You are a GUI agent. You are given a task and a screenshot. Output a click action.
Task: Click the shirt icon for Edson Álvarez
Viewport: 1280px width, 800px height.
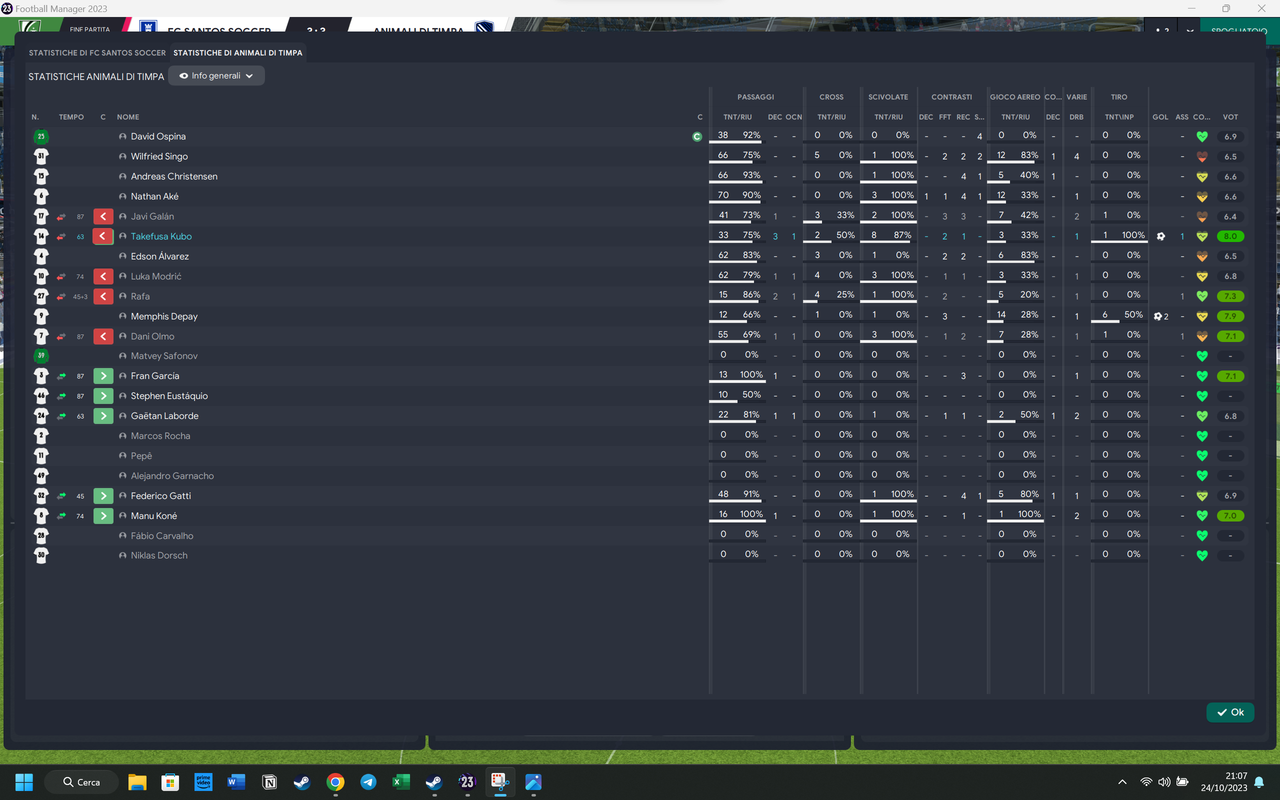pyautogui.click(x=41, y=256)
